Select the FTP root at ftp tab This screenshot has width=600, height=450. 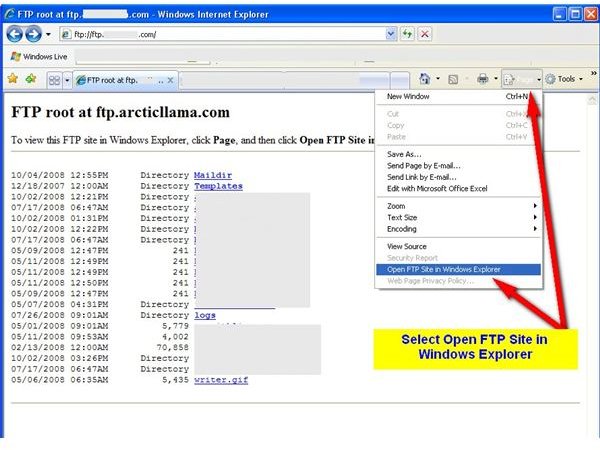pyautogui.click(x=125, y=80)
